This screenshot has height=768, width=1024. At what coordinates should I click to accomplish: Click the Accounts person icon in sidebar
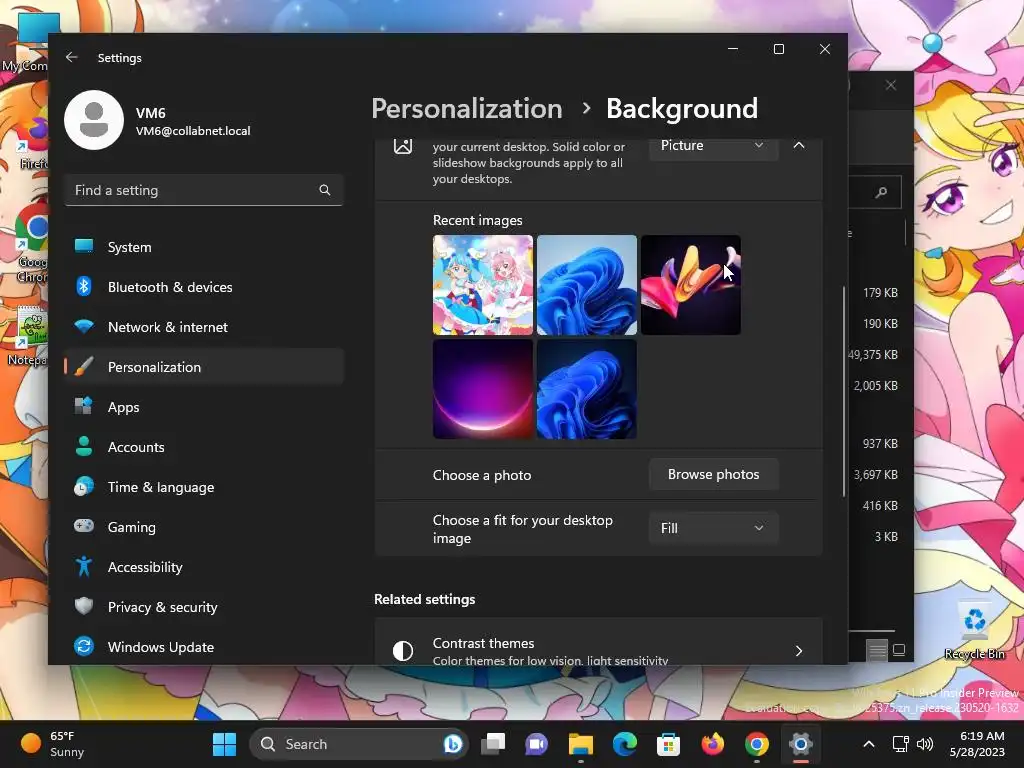click(x=84, y=446)
